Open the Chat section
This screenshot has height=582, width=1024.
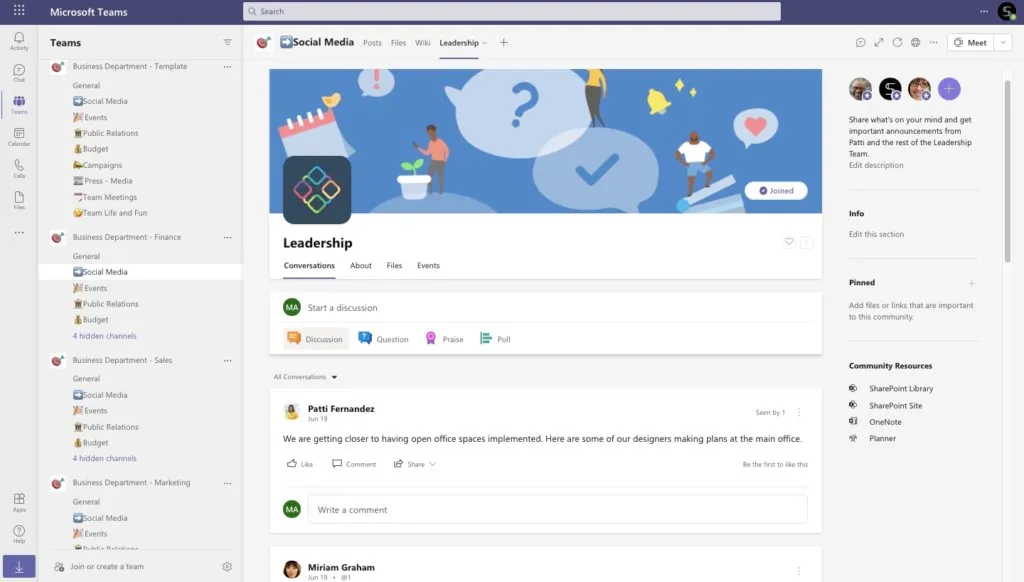(x=19, y=73)
